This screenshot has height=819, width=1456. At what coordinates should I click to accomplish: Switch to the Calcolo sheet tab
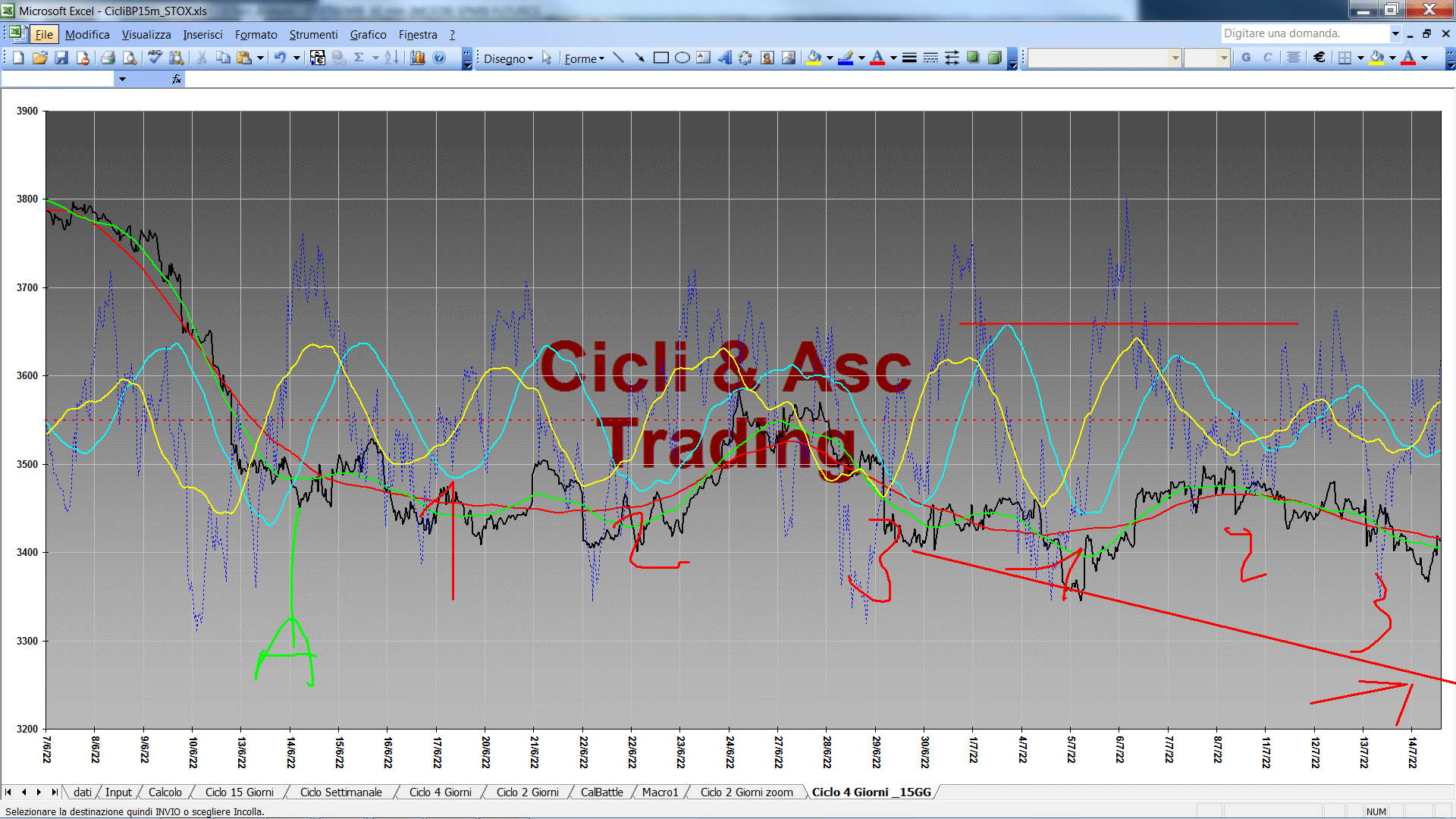165,792
